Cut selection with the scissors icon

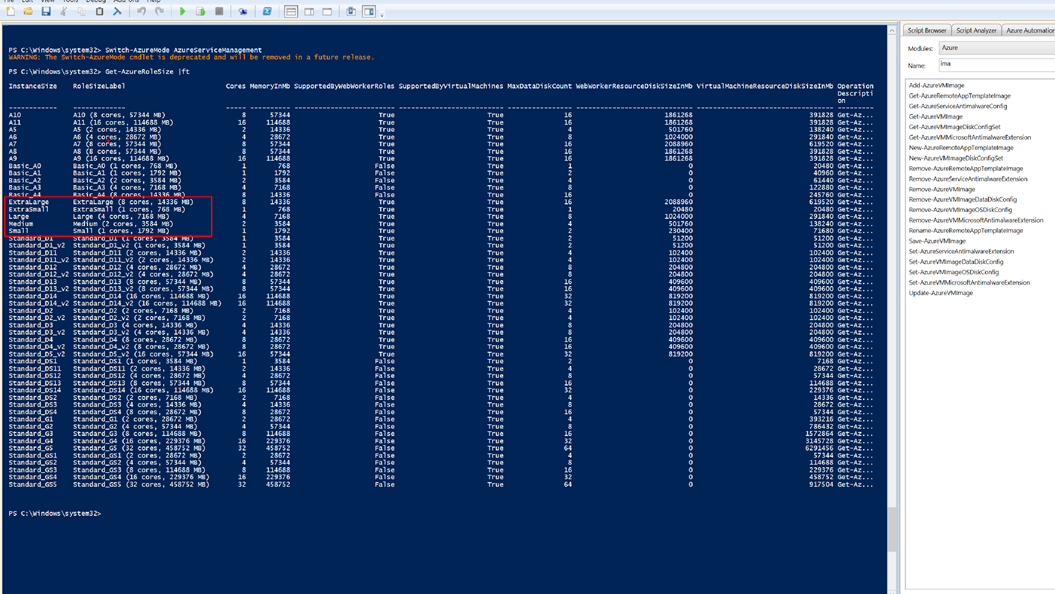pos(64,11)
